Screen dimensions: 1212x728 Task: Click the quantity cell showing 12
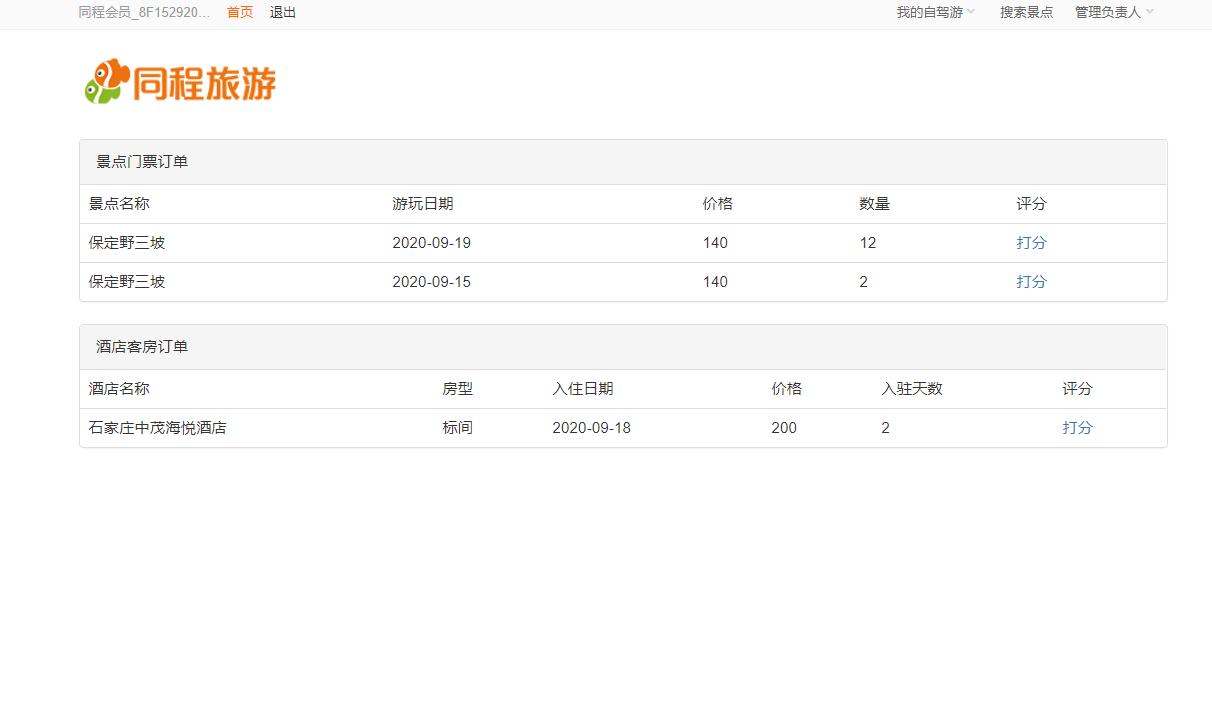[867, 243]
